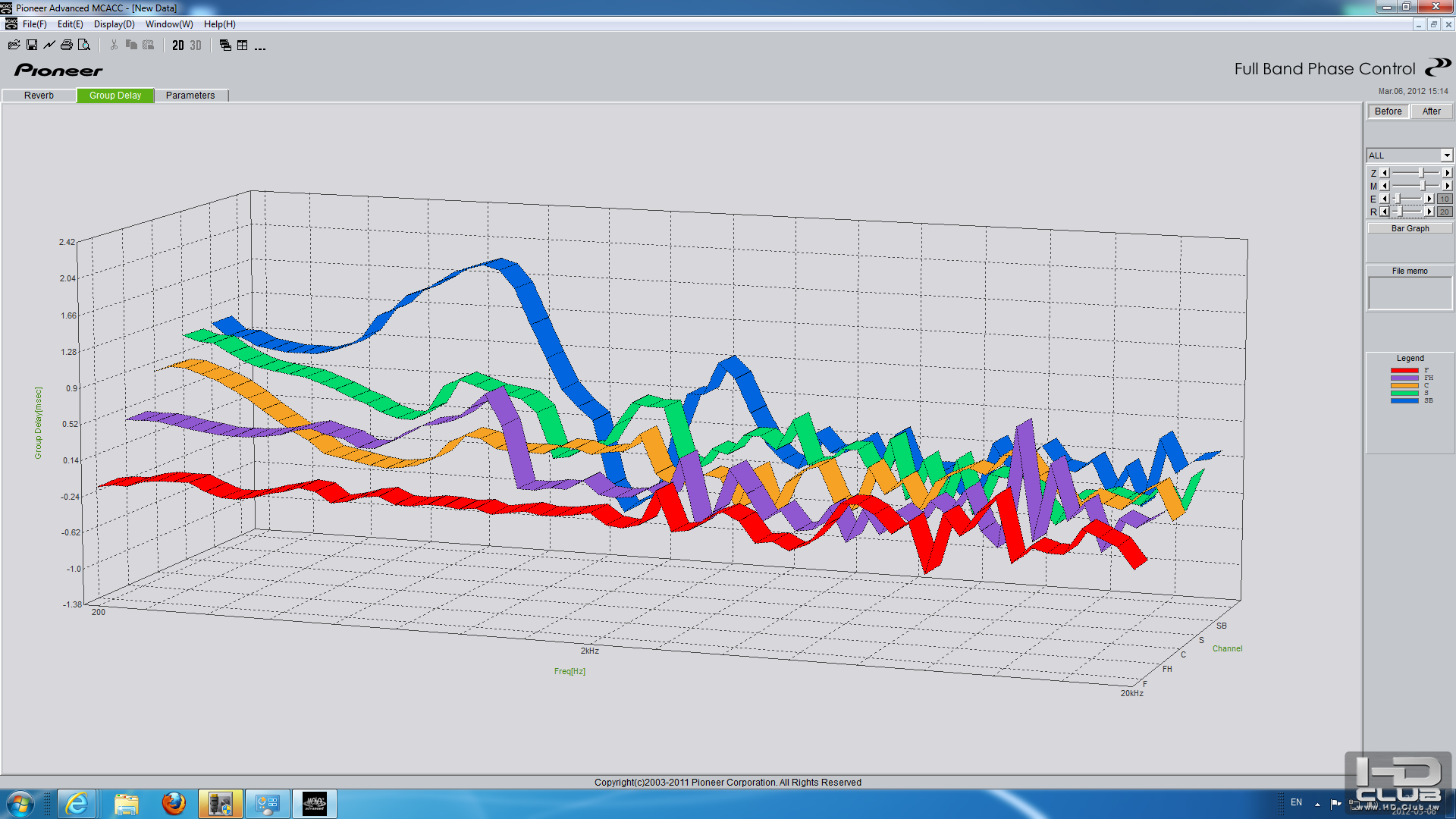Open the File(F) menu
The height and width of the screenshot is (819, 1456).
tap(34, 24)
